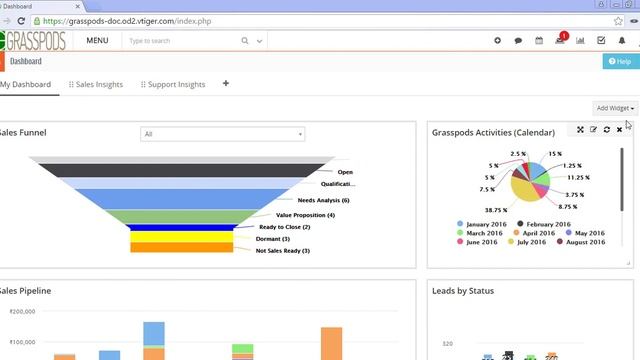Viewport: 640px width, 360px height.
Task: Click the search magnifier icon
Action: (244, 40)
